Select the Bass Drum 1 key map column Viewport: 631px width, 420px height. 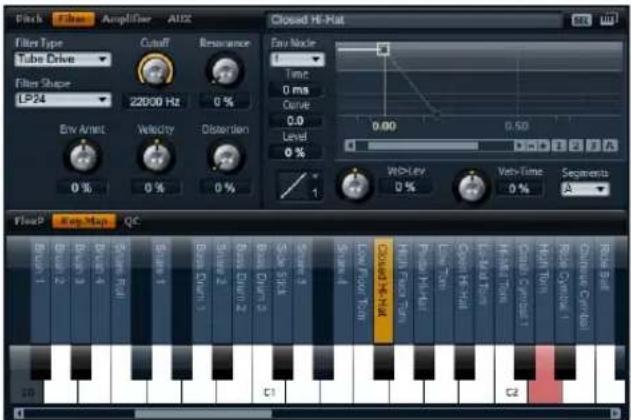202,290
